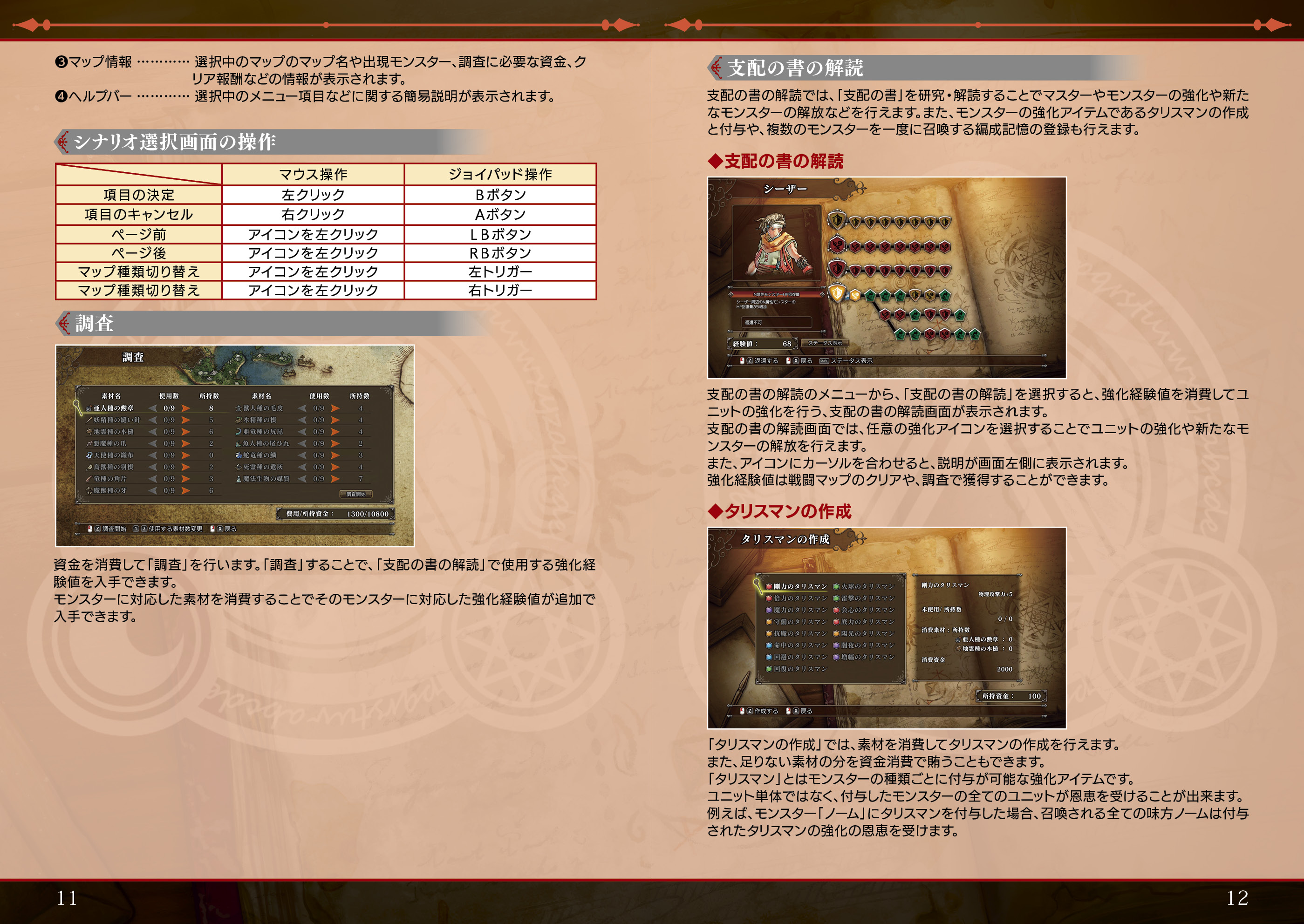Click the red diamond bullet before タリスマンの作成
Image resolution: width=1304 pixels, height=924 pixels.
[715, 511]
